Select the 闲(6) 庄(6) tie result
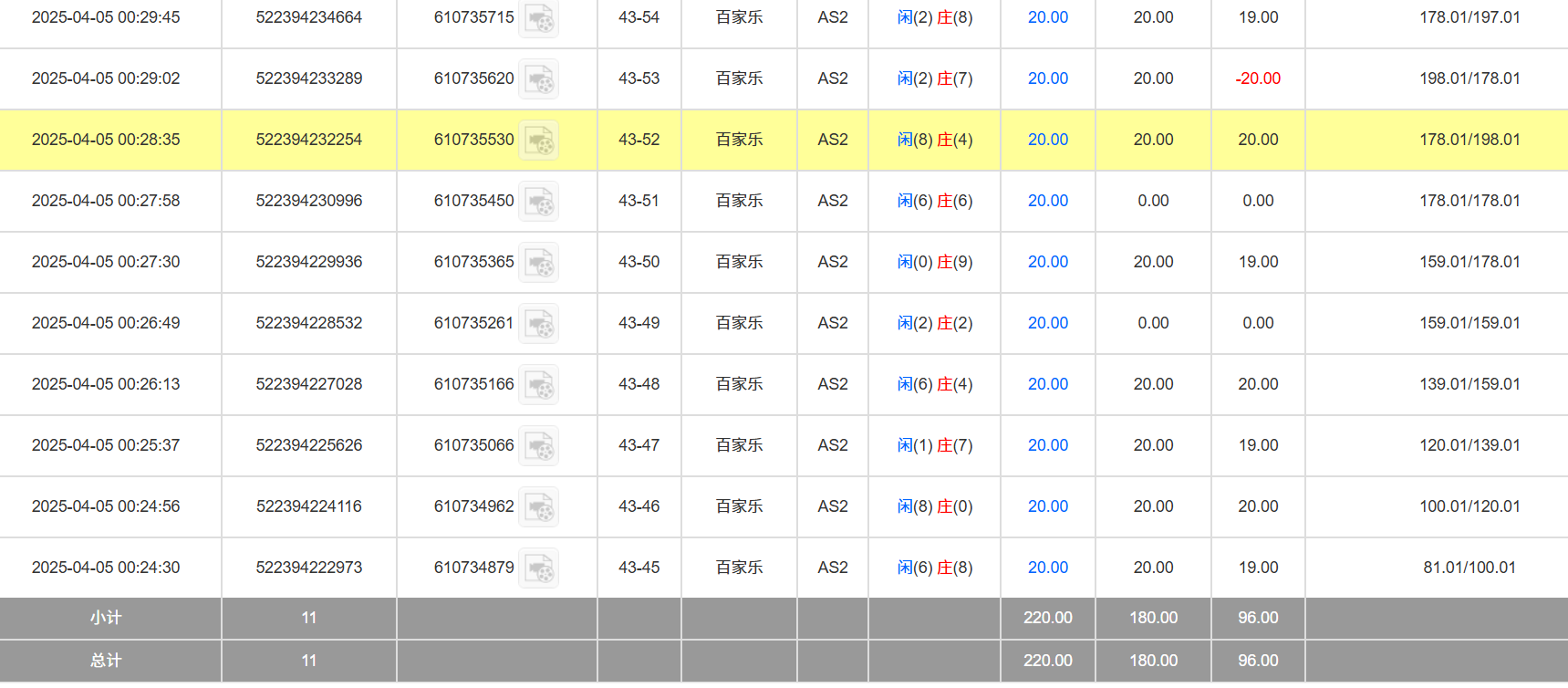Viewport: 1568px width, 688px height. (934, 201)
